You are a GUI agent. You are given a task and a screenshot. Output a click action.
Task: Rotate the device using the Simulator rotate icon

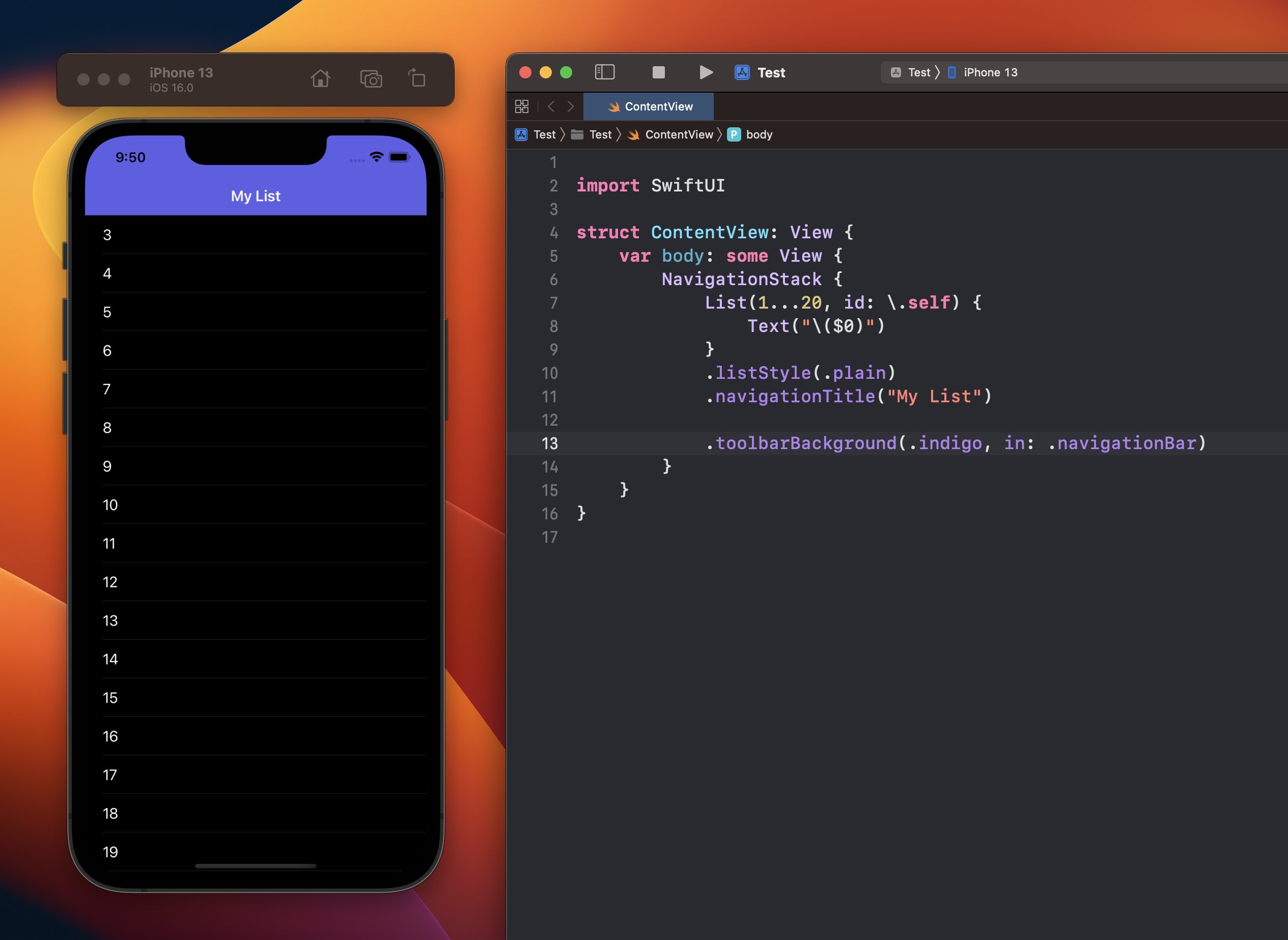[x=417, y=78]
